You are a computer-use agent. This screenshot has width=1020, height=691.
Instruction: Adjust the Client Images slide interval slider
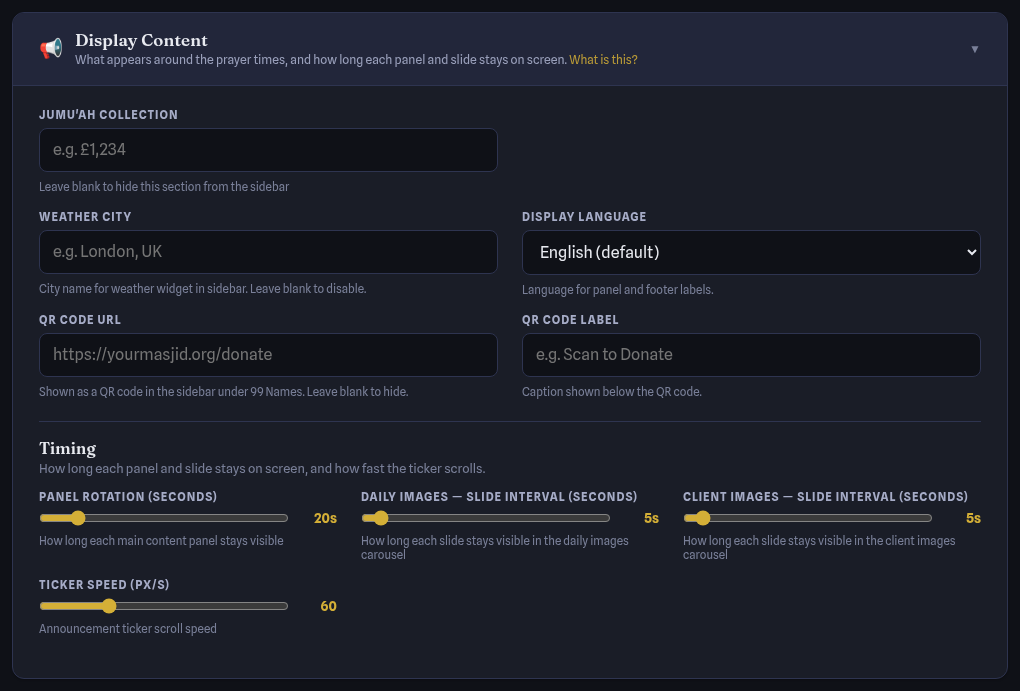807,518
